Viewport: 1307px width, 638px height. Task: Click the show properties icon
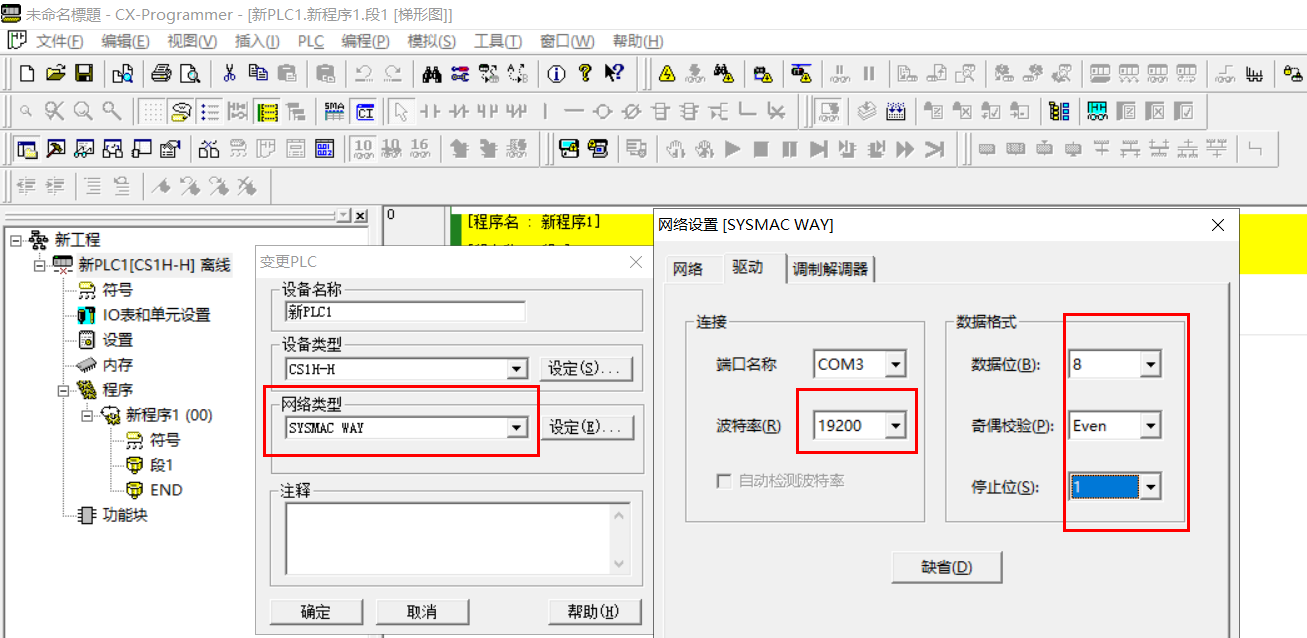[x=171, y=149]
